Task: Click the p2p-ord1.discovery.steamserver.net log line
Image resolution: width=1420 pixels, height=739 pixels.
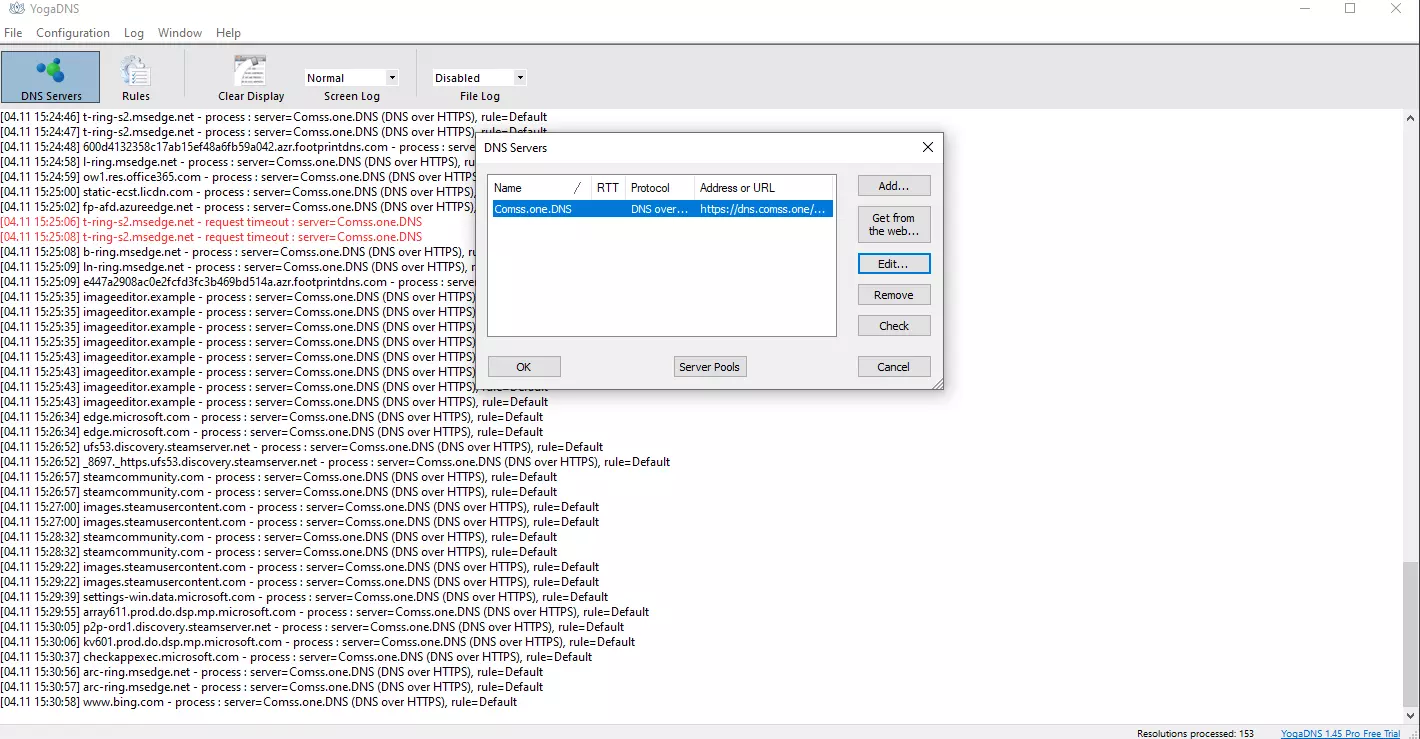Action: pyautogui.click(x=312, y=627)
